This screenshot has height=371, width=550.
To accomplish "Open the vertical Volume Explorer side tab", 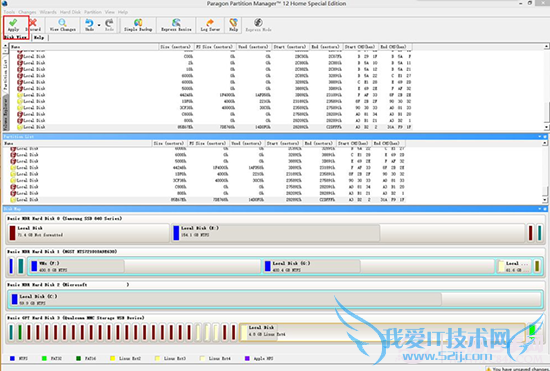I will coord(5,113).
